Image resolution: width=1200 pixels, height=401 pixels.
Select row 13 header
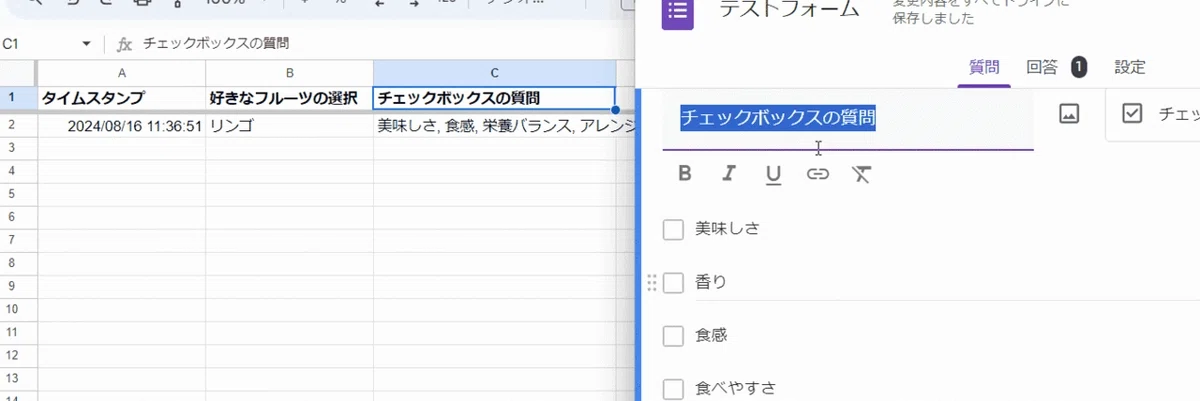(17, 378)
